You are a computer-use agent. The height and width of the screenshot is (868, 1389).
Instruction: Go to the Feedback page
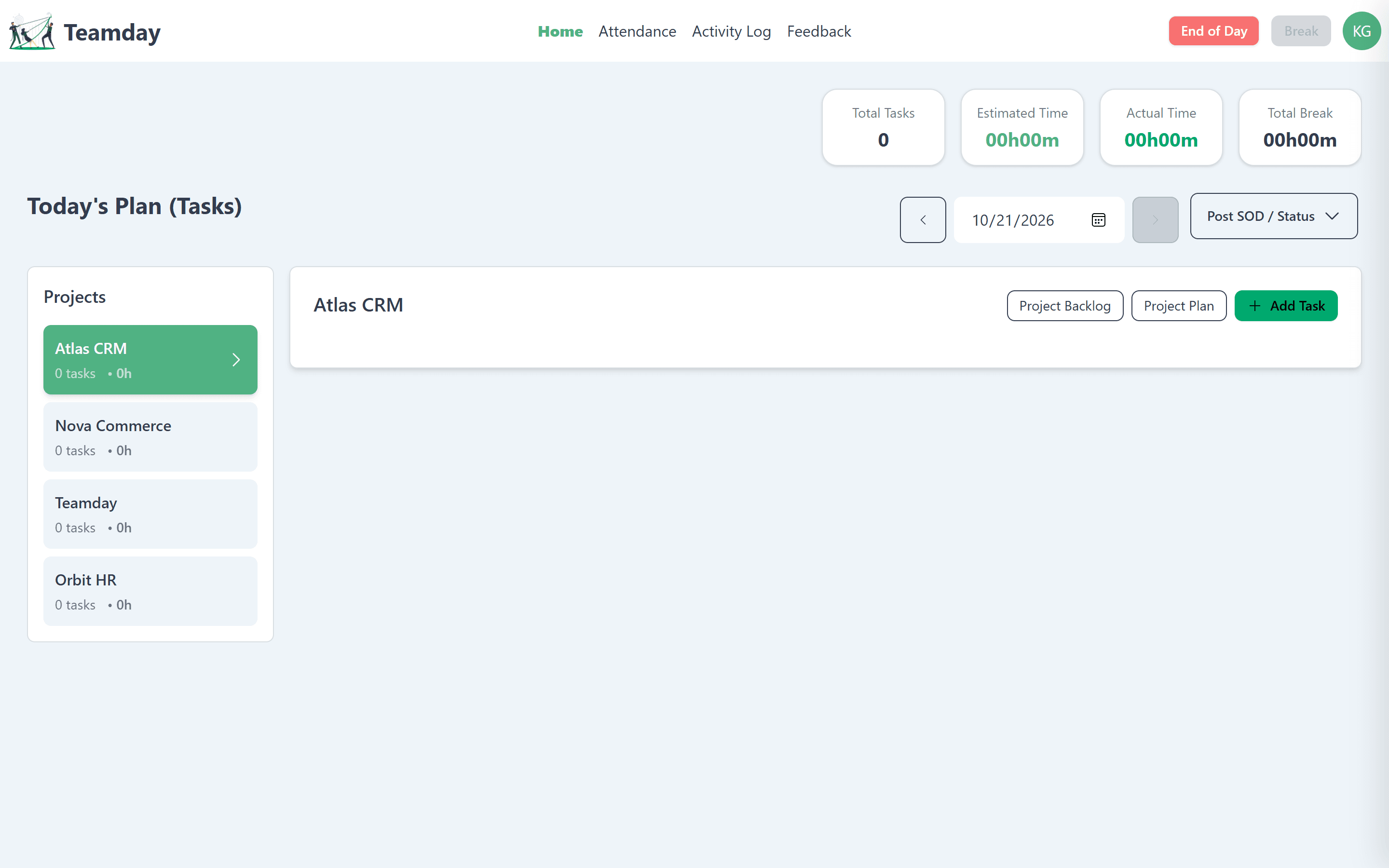coord(818,31)
